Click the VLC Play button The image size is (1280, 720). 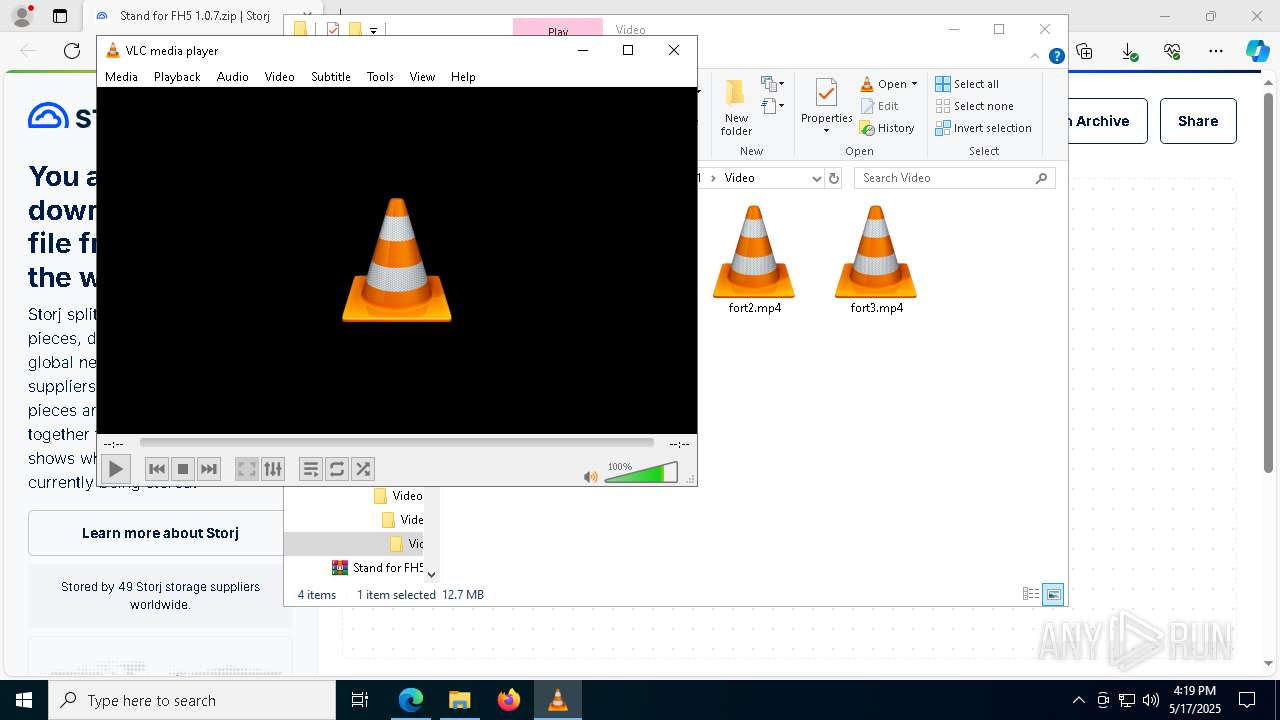[116, 469]
